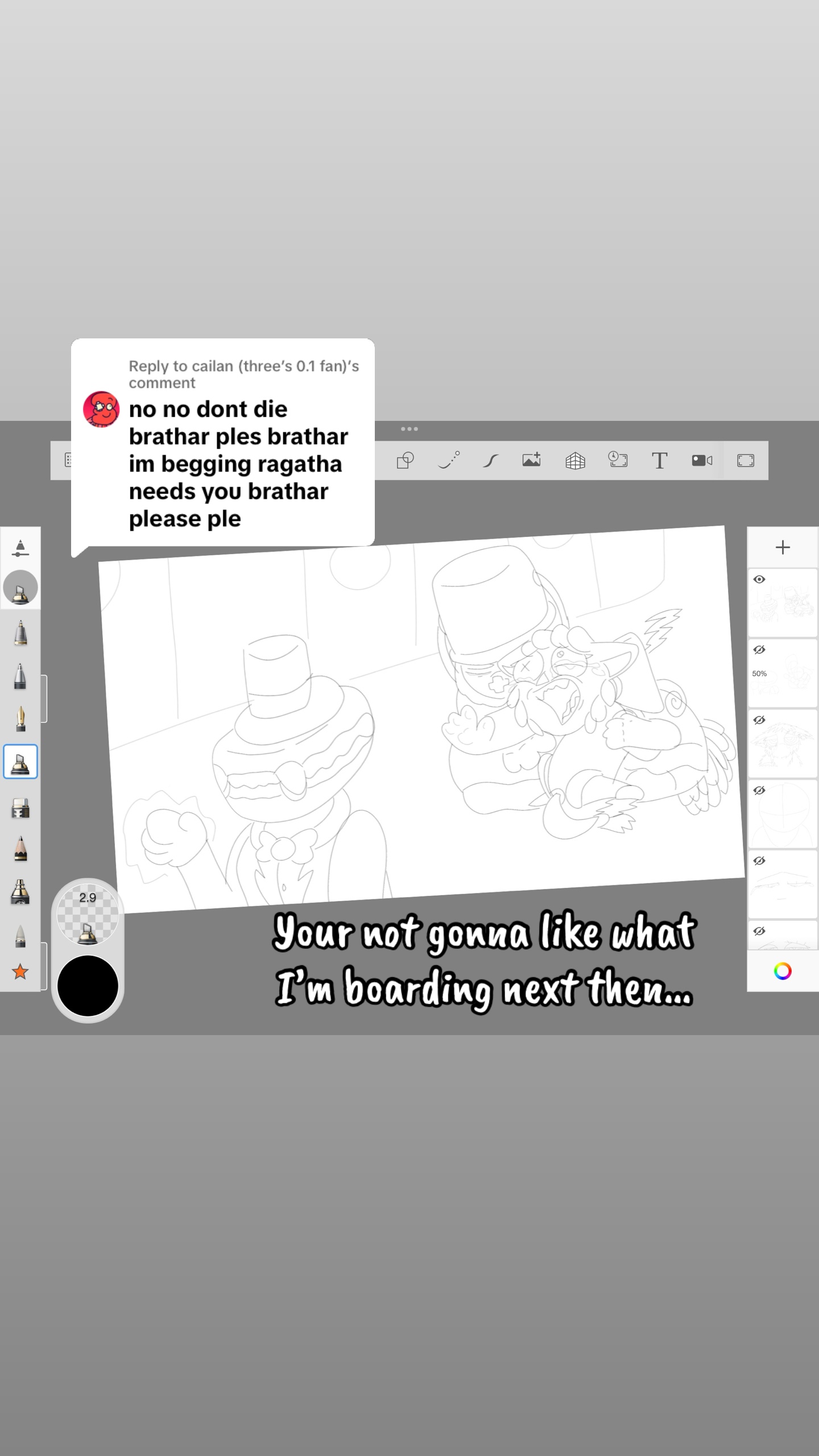This screenshot has width=819, height=1456.
Task: Start screen recording with camera icon
Action: click(702, 460)
